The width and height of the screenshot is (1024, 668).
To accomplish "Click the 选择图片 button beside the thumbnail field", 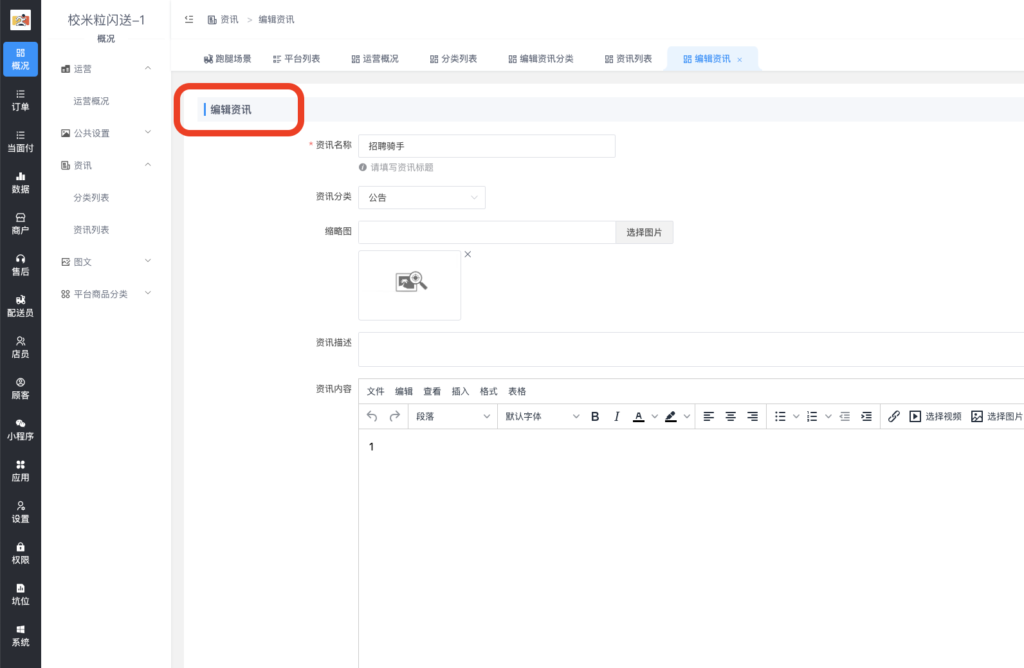I will pyautogui.click(x=644, y=231).
